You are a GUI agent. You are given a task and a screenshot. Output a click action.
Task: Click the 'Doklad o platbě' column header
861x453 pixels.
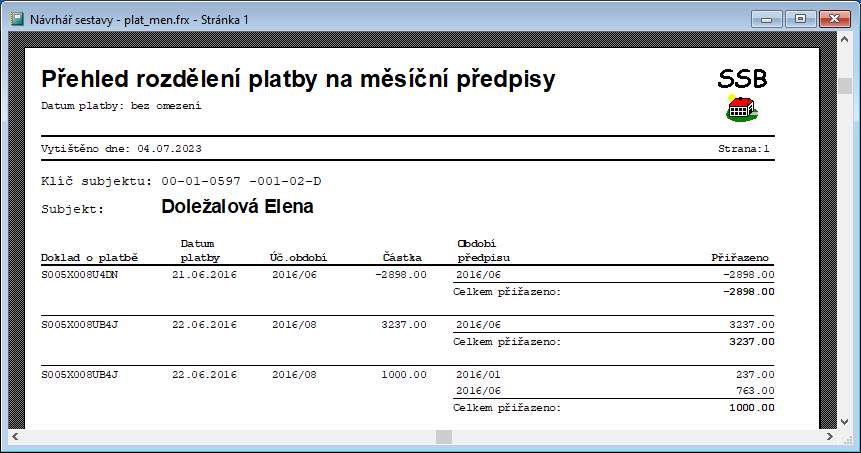click(x=89, y=257)
